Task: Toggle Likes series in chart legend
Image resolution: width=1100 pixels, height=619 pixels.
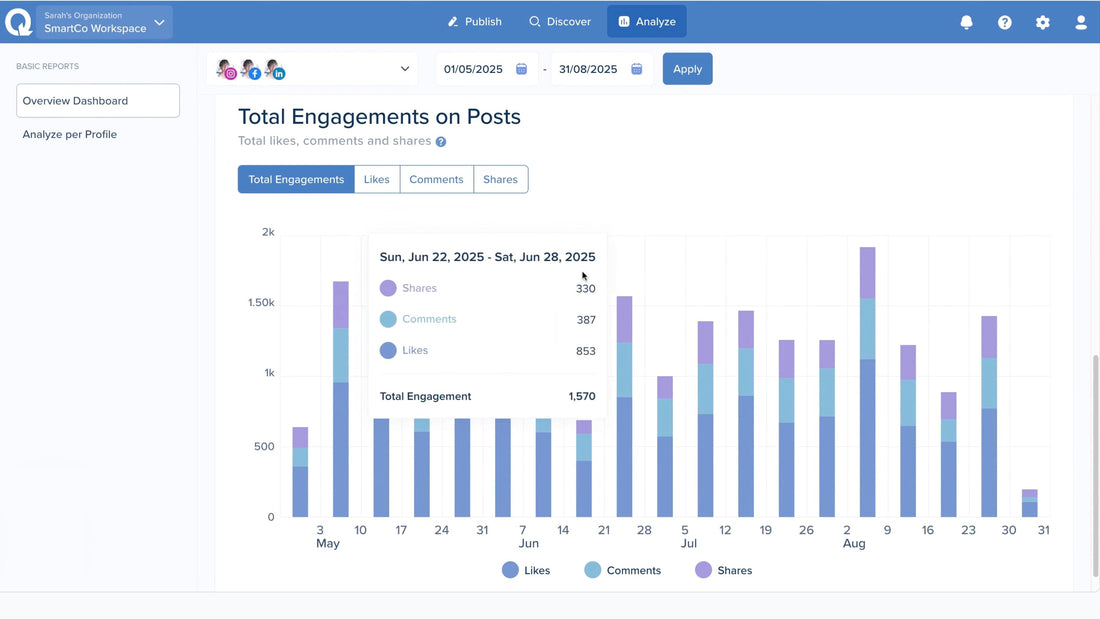Action: click(526, 570)
